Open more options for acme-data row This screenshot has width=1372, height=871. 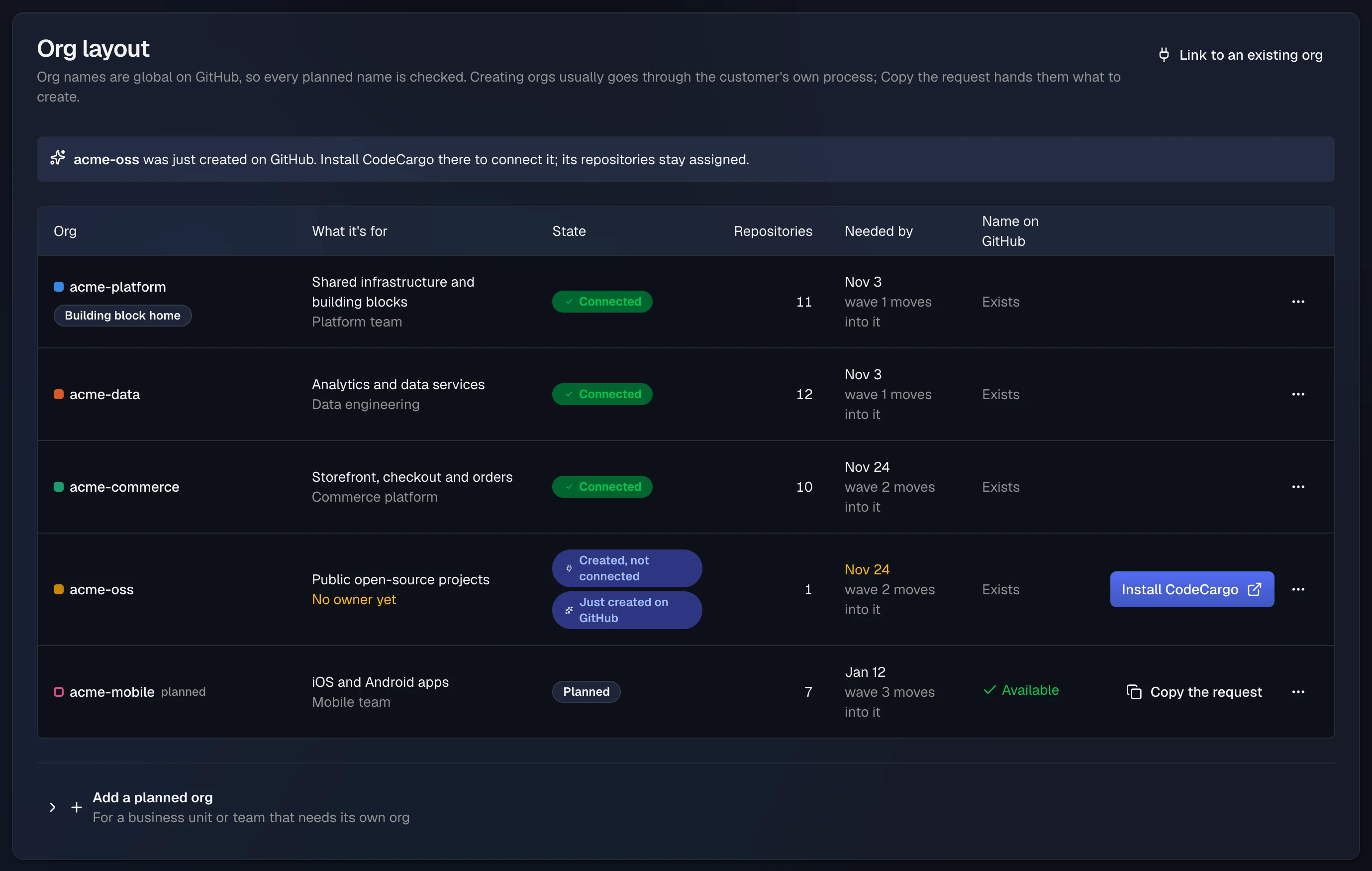1298,394
